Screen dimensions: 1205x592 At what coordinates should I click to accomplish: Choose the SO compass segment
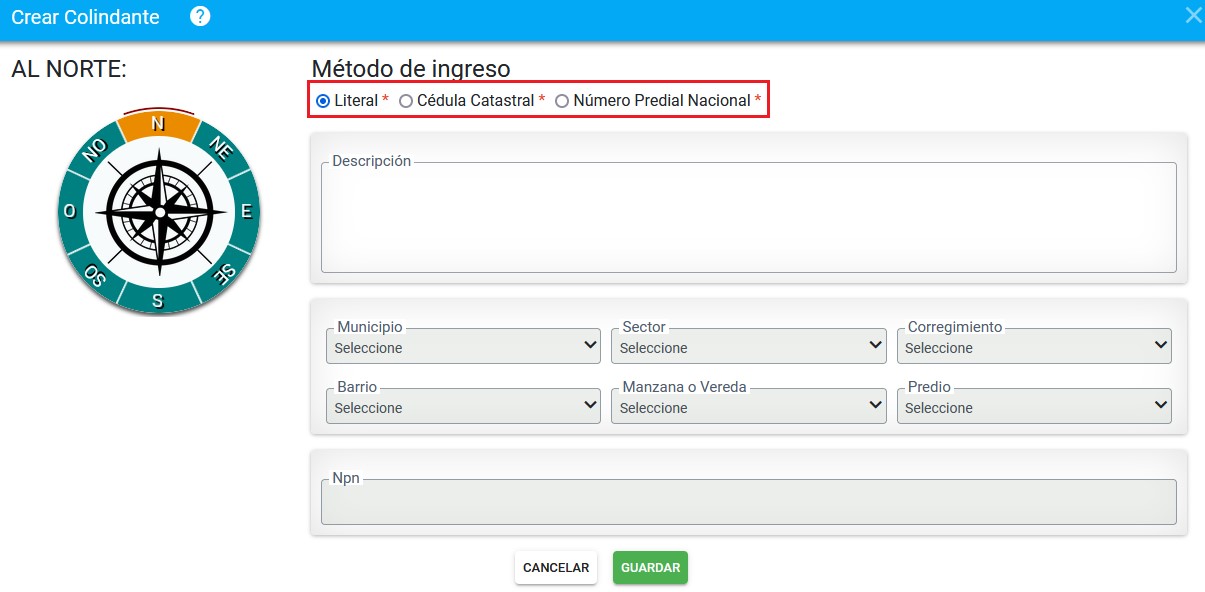click(x=95, y=273)
